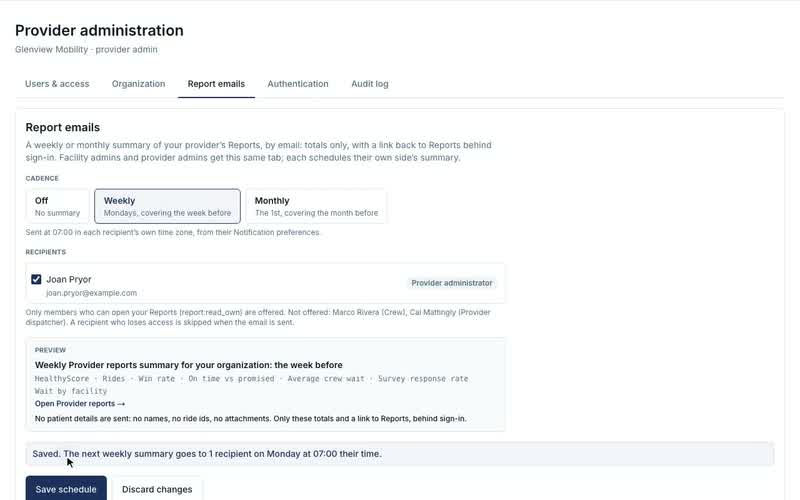Choose the Weekly cadence option
Image resolution: width=800 pixels, height=500 pixels.
(x=167, y=206)
